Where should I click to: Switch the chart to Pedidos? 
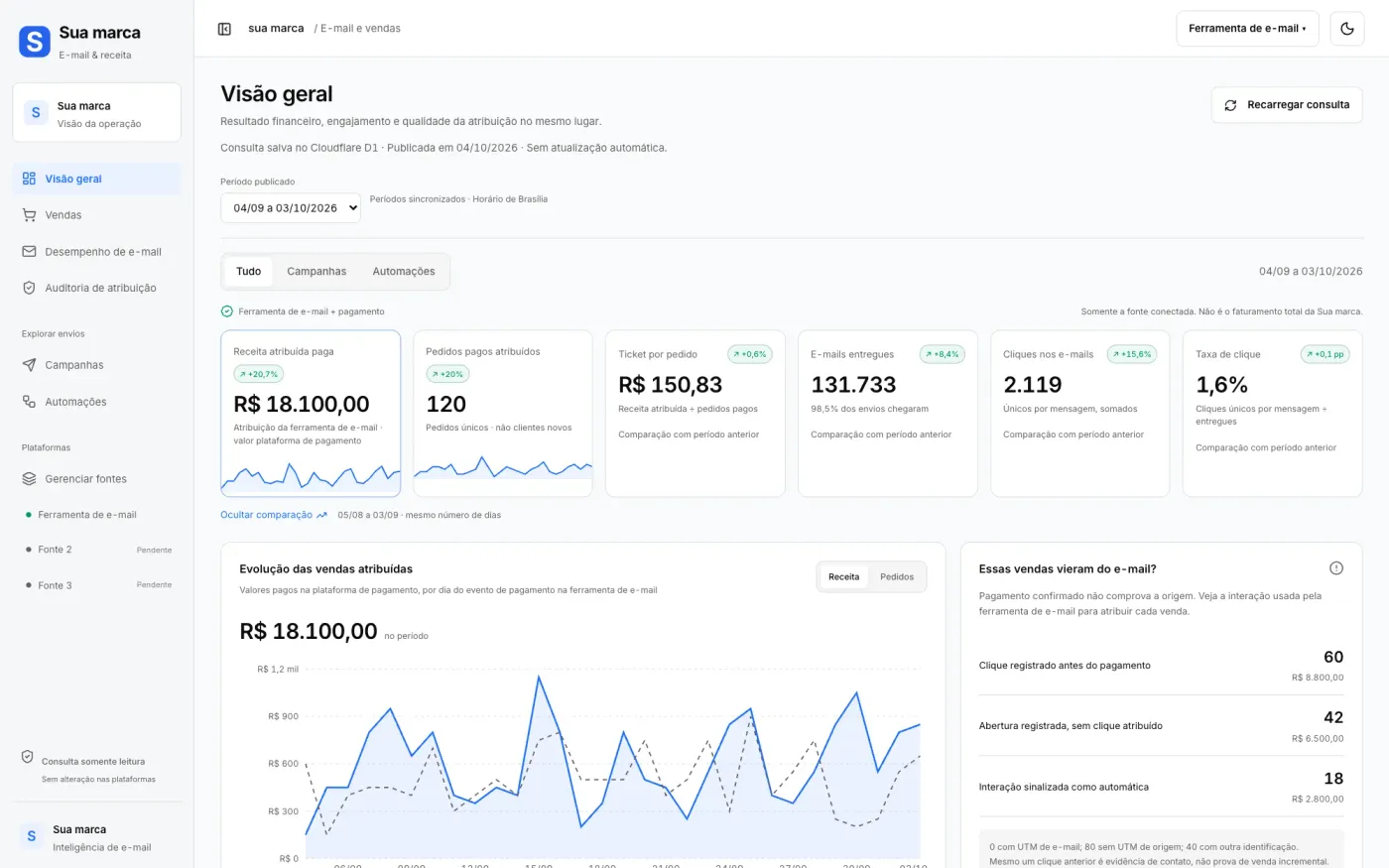click(x=897, y=577)
